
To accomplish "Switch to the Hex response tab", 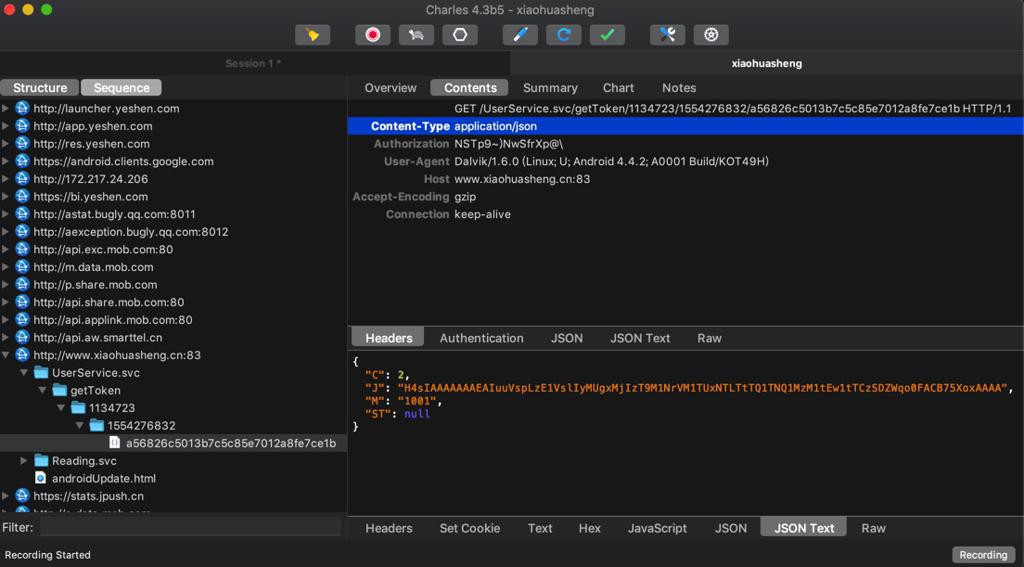I will coord(590,528).
